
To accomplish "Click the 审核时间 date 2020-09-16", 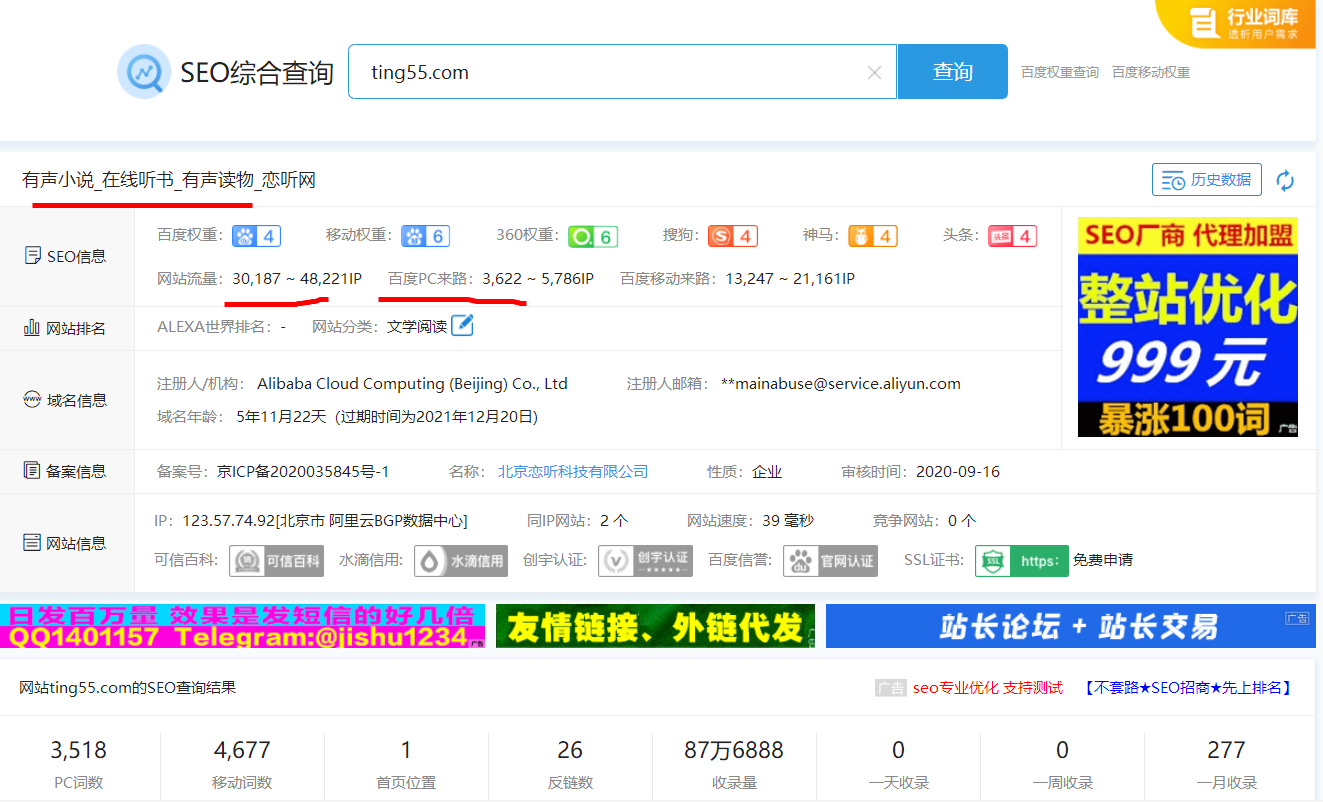I will [958, 471].
